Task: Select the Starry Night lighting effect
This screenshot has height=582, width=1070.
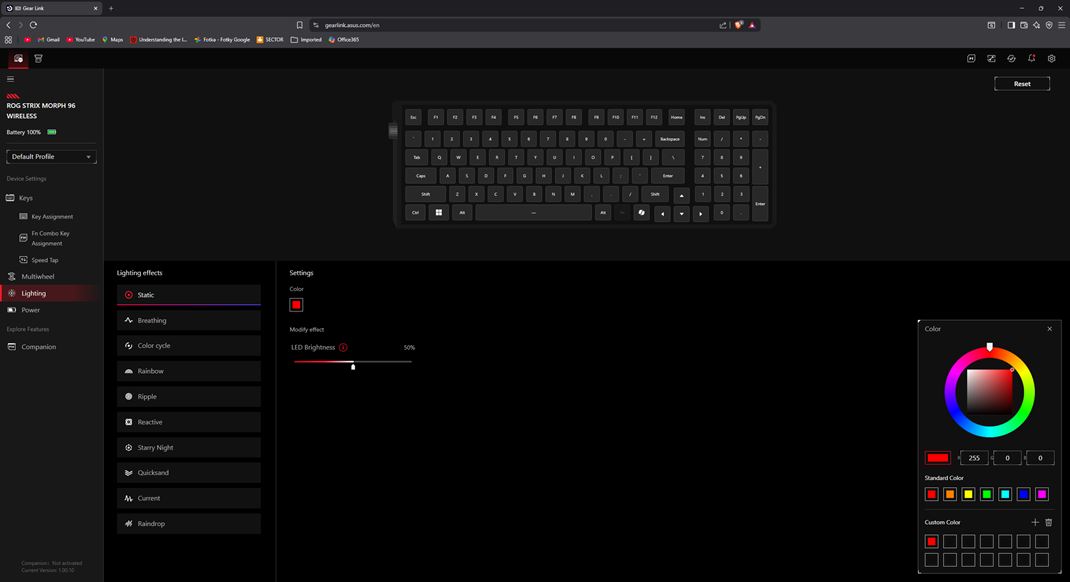Action: coord(188,448)
